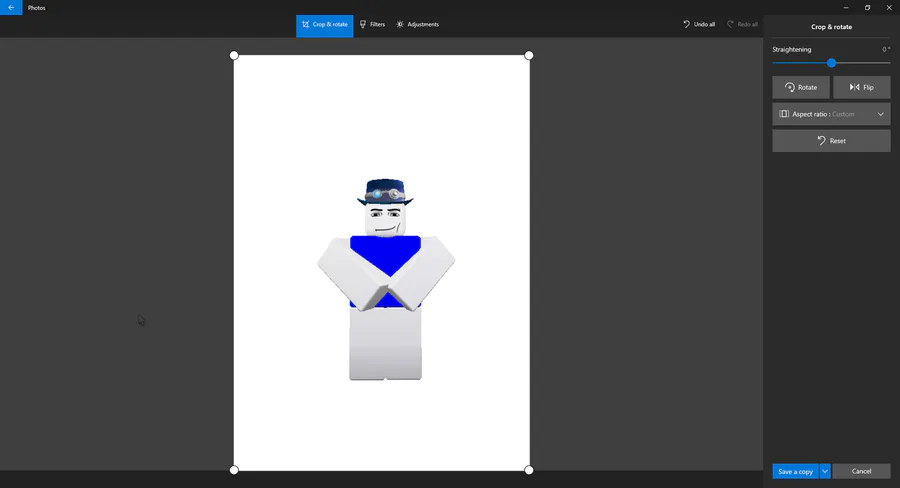Cancel the editing session

(x=861, y=471)
